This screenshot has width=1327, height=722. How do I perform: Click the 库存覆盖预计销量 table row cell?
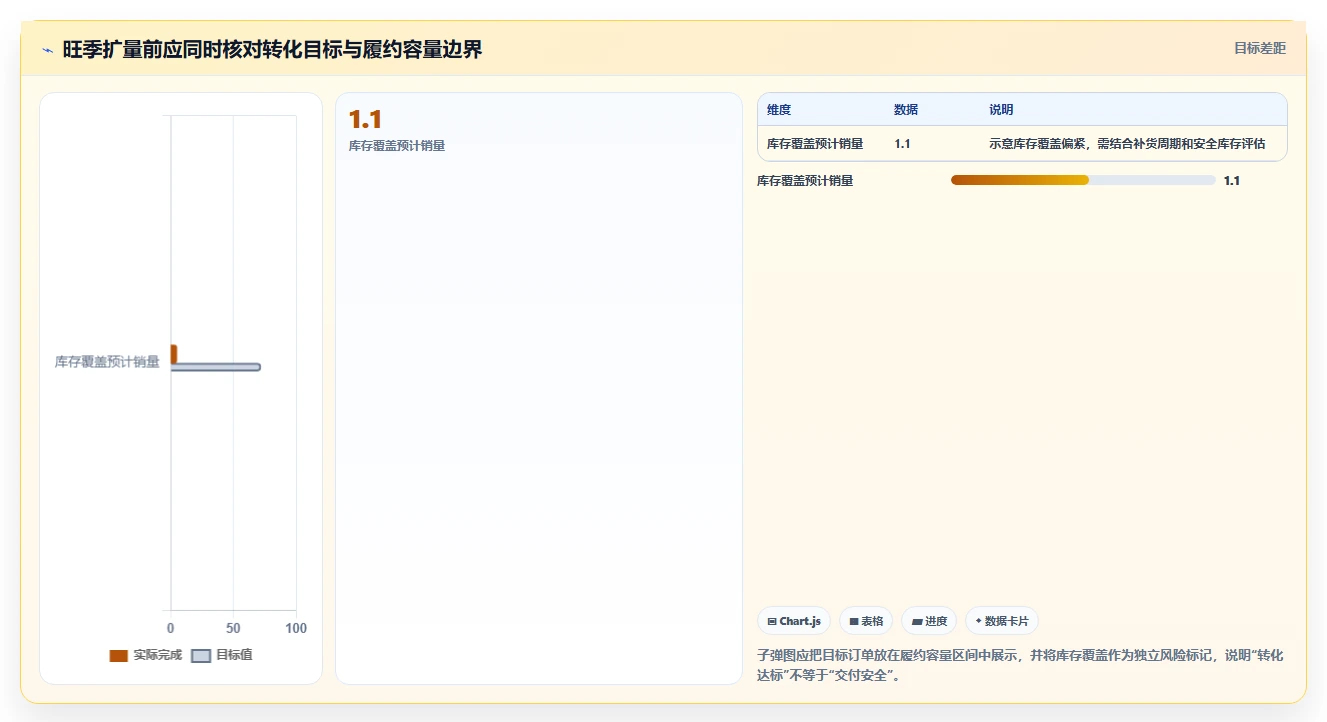(x=815, y=144)
